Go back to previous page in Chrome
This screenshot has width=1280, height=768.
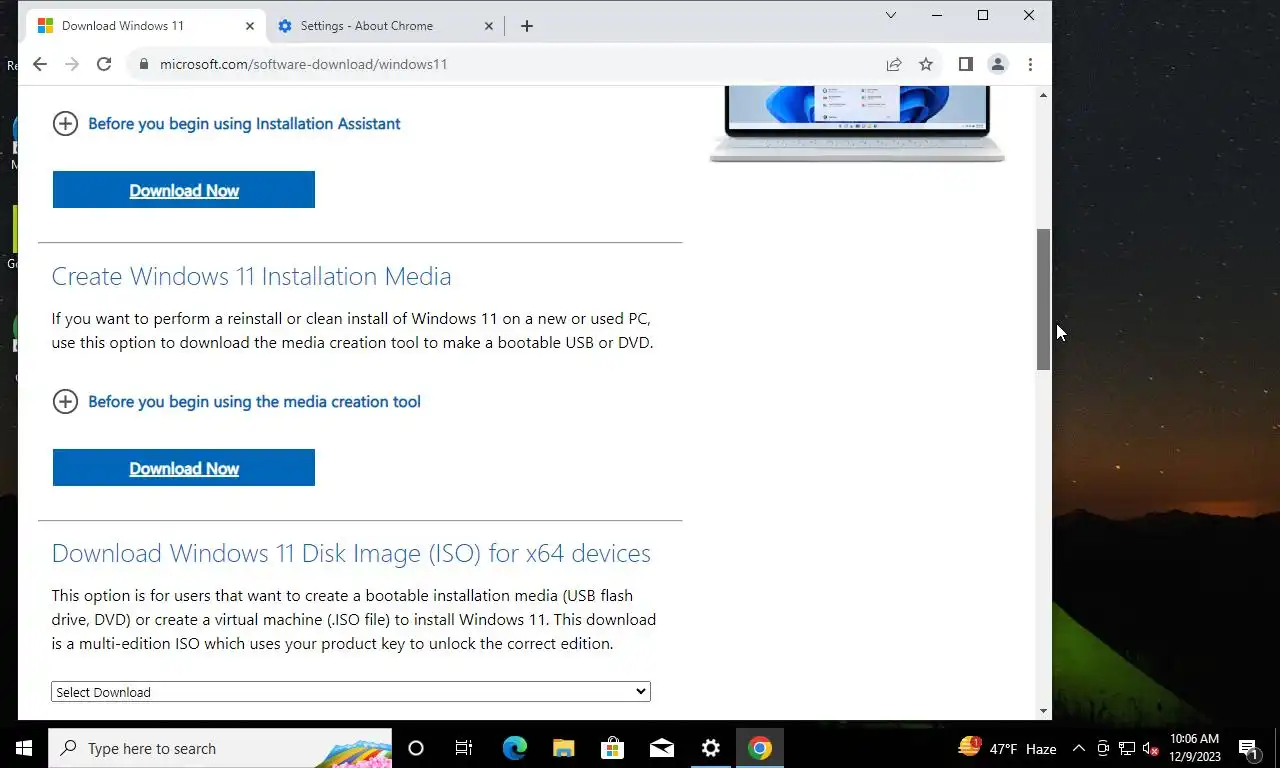click(x=40, y=64)
